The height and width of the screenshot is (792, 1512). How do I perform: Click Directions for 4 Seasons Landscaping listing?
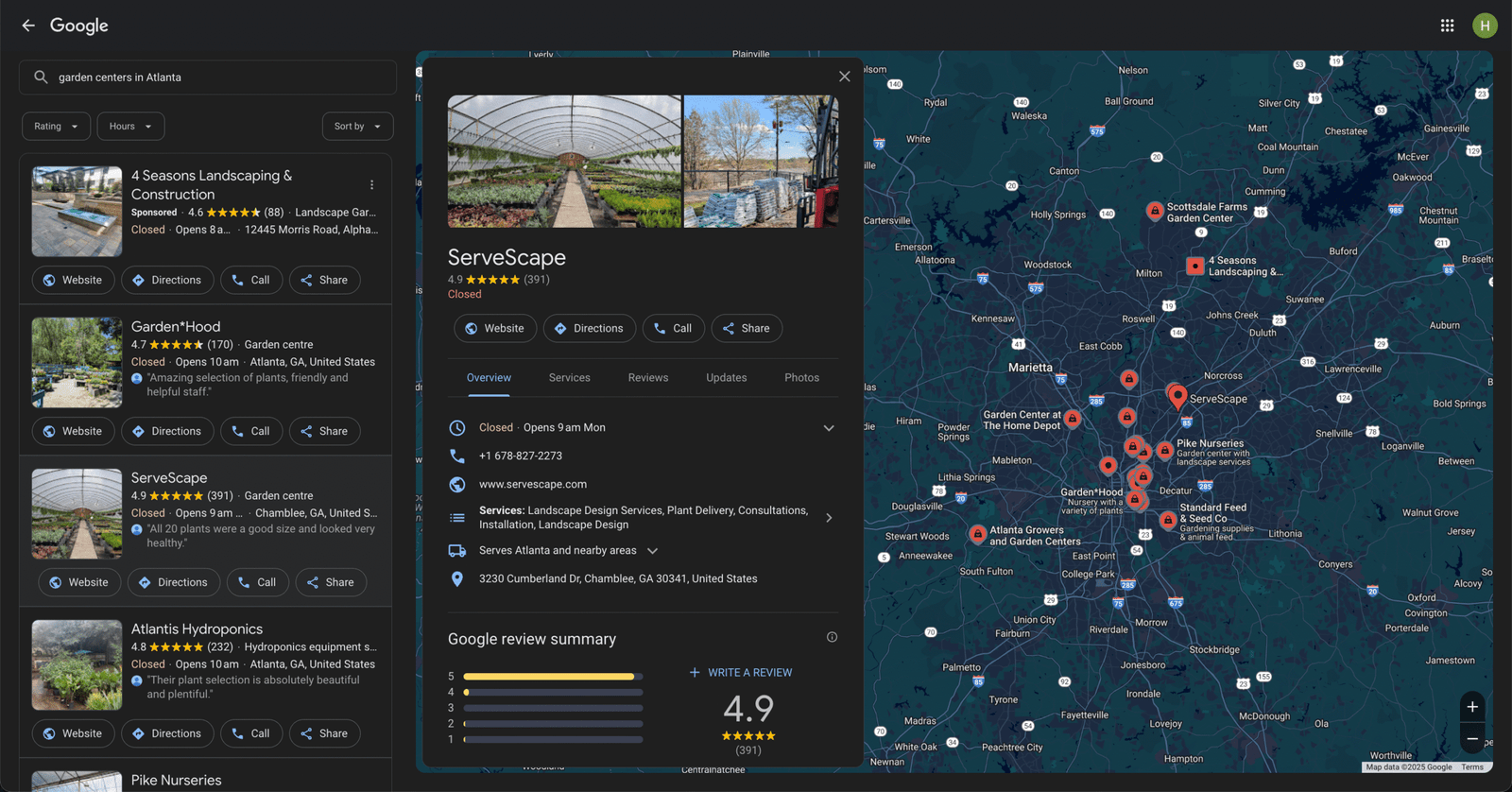point(167,280)
